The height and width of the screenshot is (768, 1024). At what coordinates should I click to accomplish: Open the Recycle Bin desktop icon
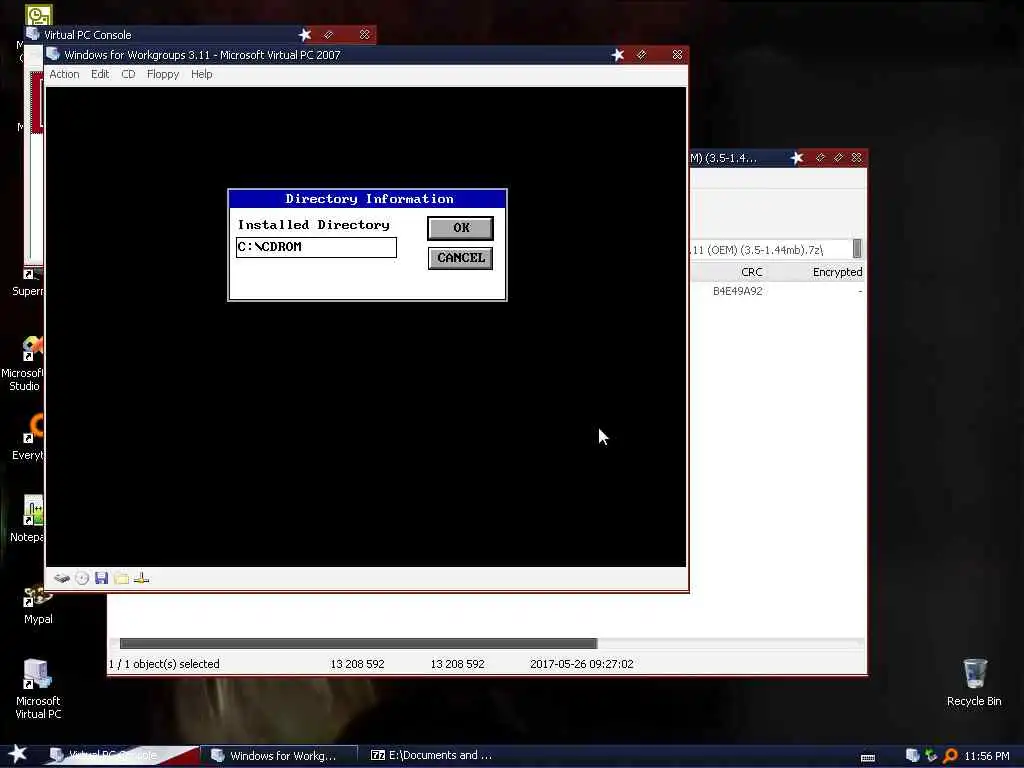[x=974, y=682]
